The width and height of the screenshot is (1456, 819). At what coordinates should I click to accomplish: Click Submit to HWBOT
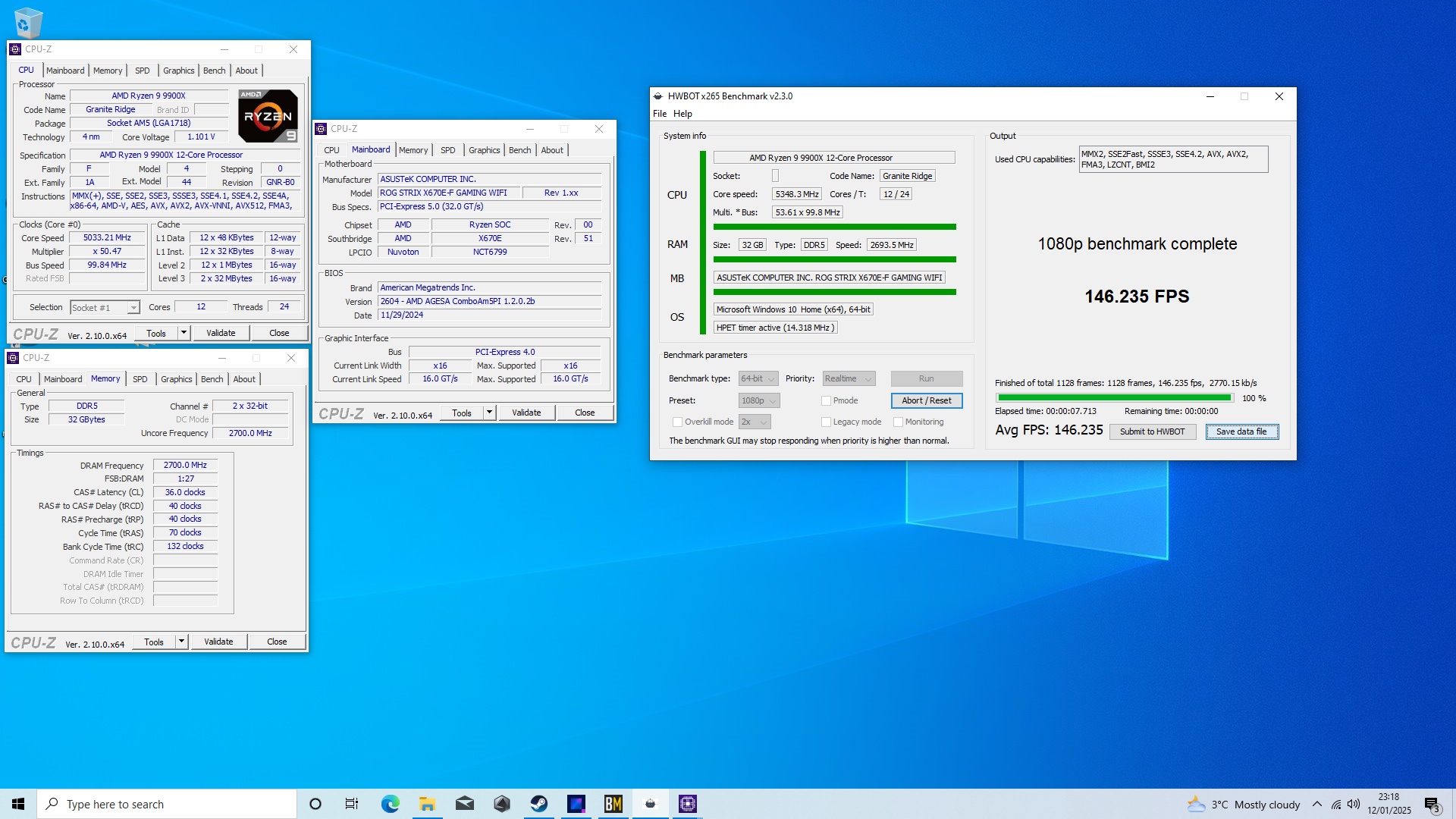(1153, 431)
